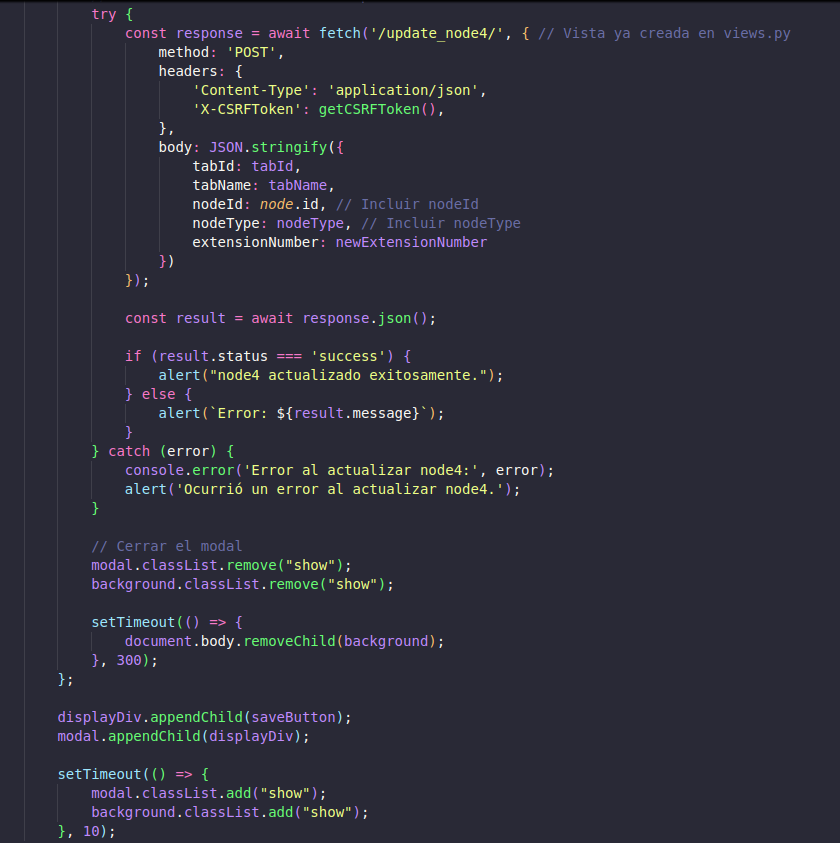Click the comment 'Vista ya creada en views.py'
This screenshot has width=840, height=843.
pos(664,33)
